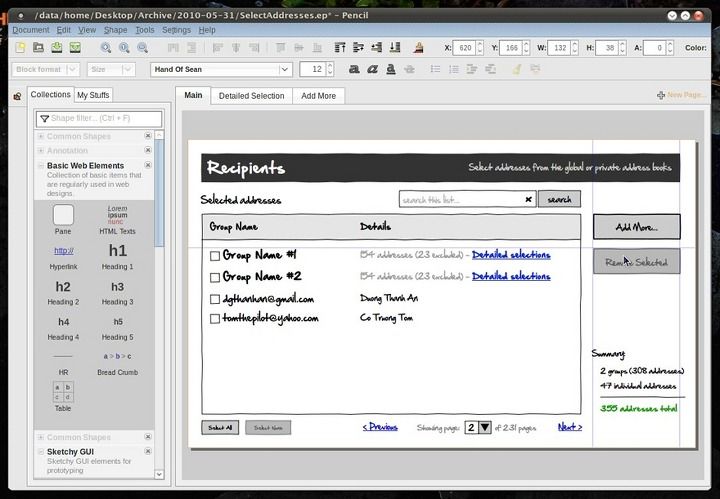
Task: Collapse the Sketchy GUI collection header
Action: click(41, 452)
